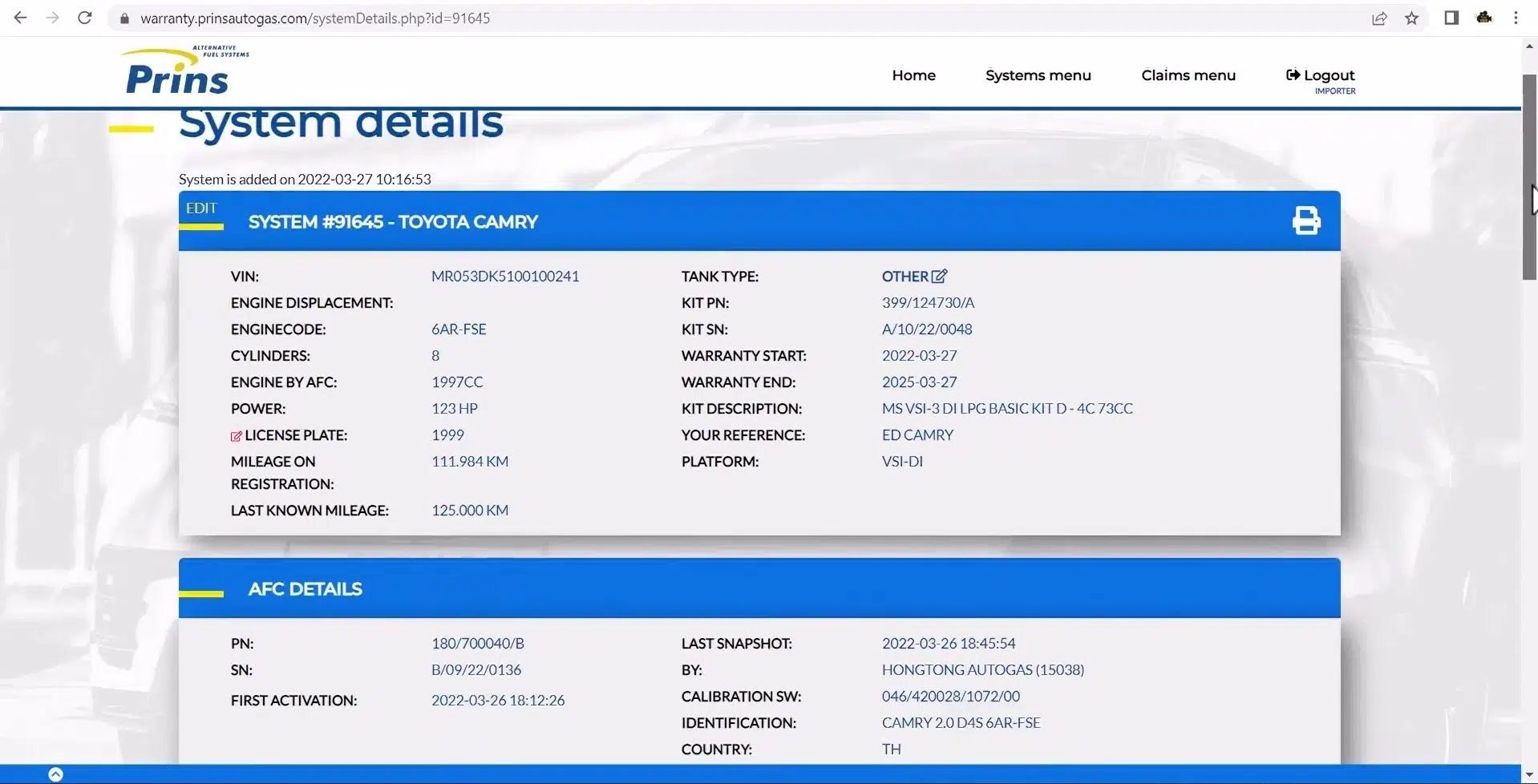Click the SYSTEM #91645 - TOYOTA CAMRY heading
This screenshot has width=1538, height=784.
pyautogui.click(x=393, y=222)
